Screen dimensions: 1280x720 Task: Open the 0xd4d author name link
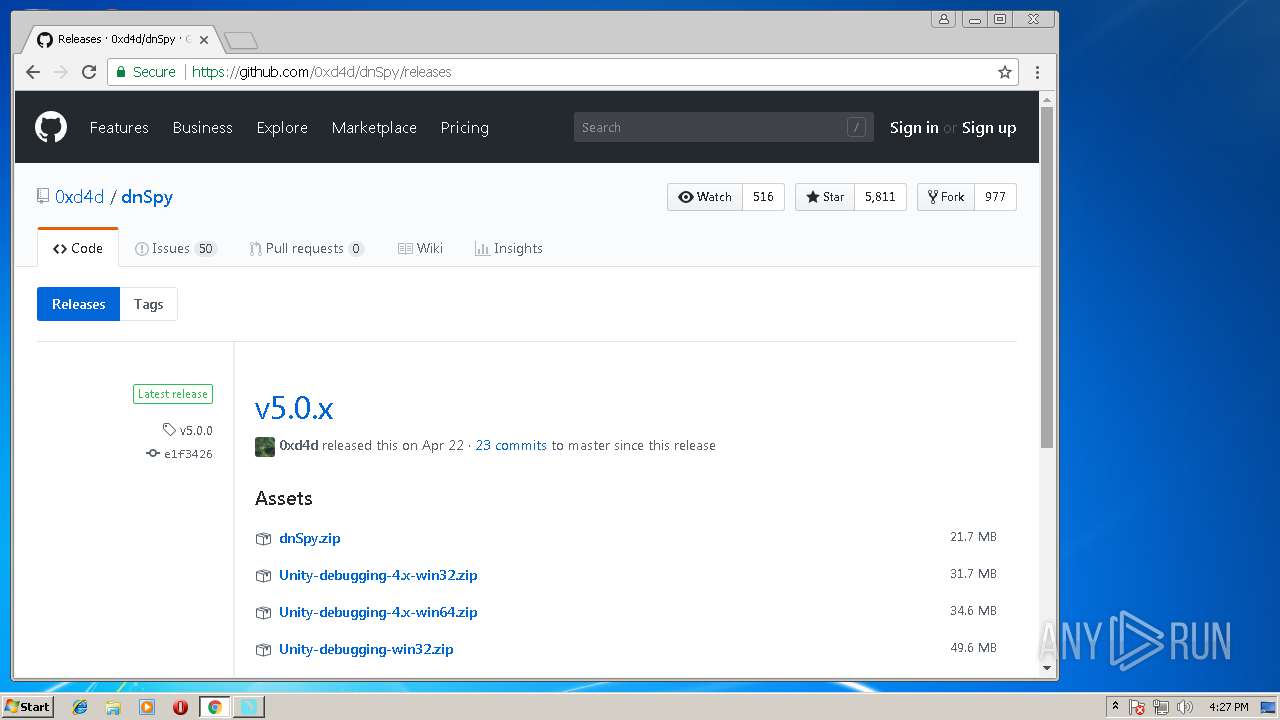pyautogui.click(x=299, y=445)
